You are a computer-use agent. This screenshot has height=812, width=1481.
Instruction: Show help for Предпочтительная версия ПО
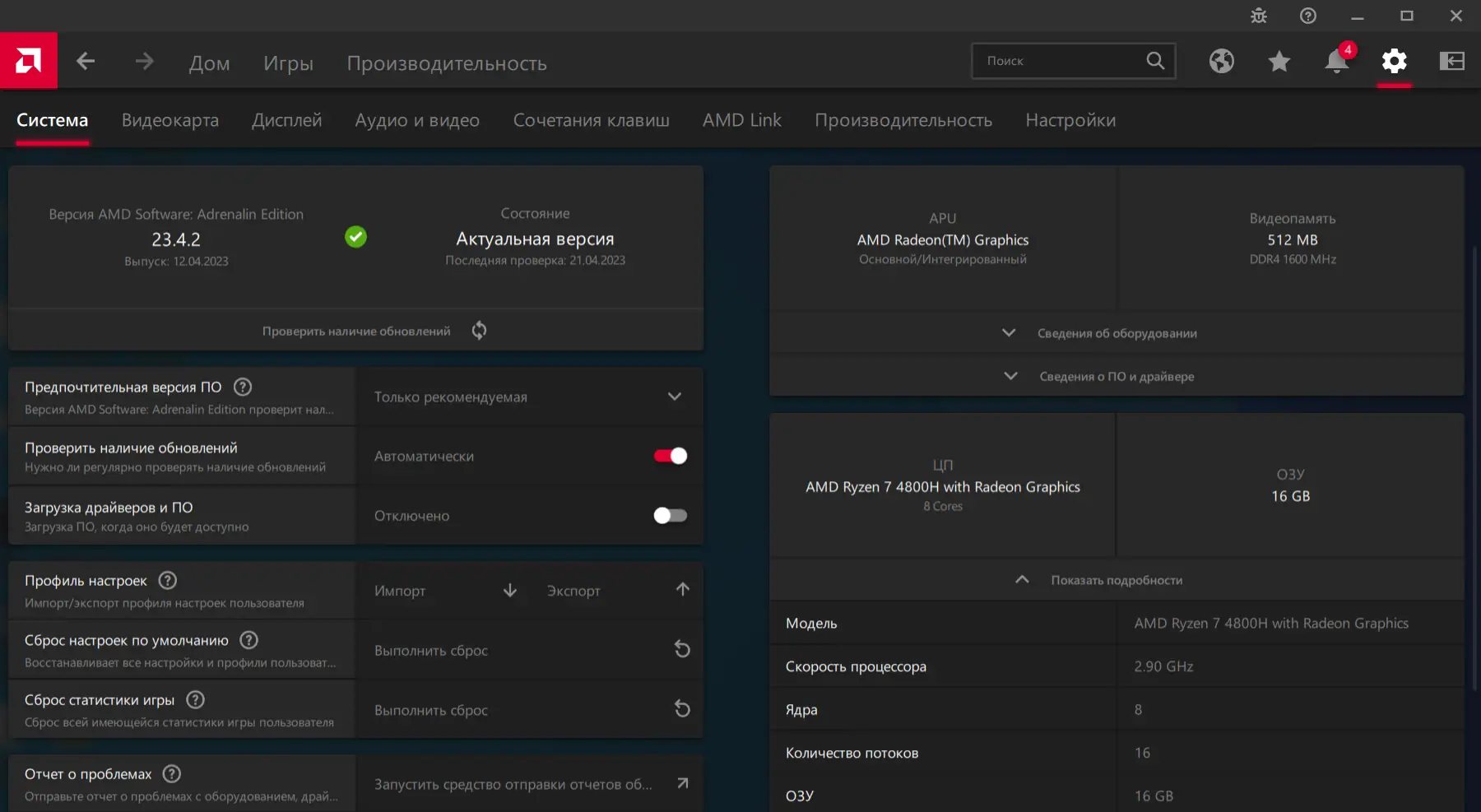243,387
